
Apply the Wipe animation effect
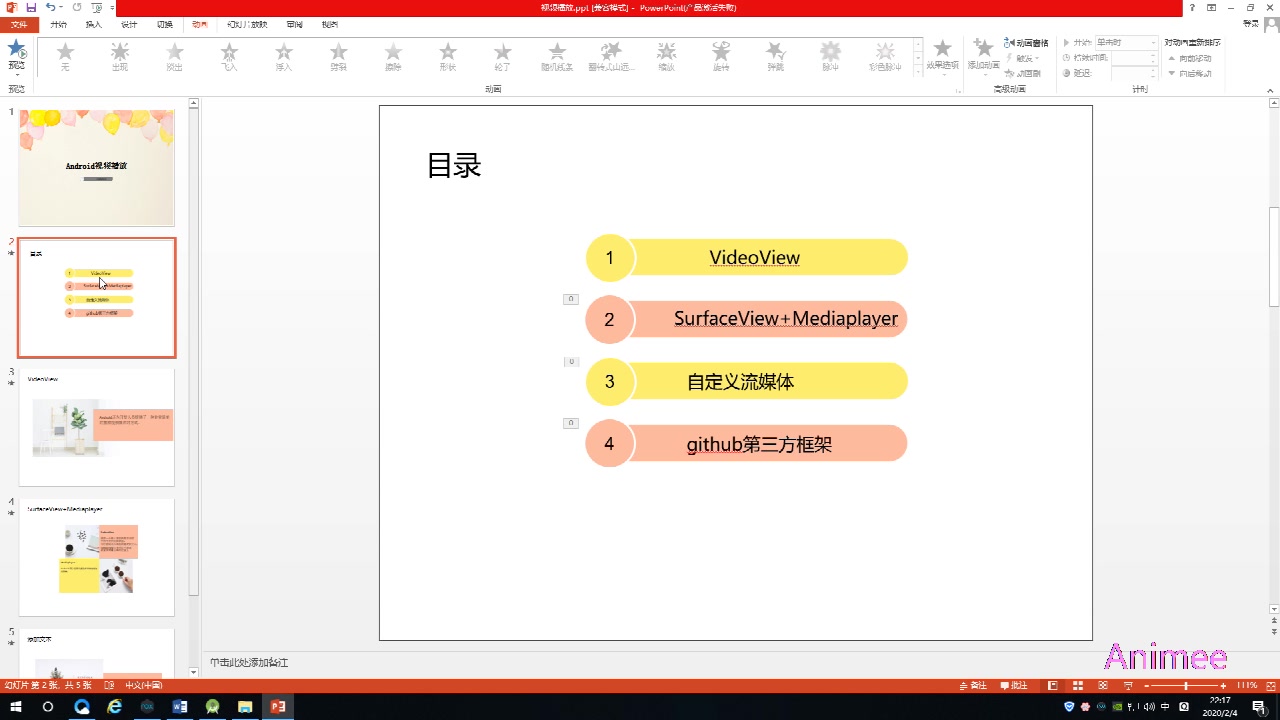click(x=393, y=56)
